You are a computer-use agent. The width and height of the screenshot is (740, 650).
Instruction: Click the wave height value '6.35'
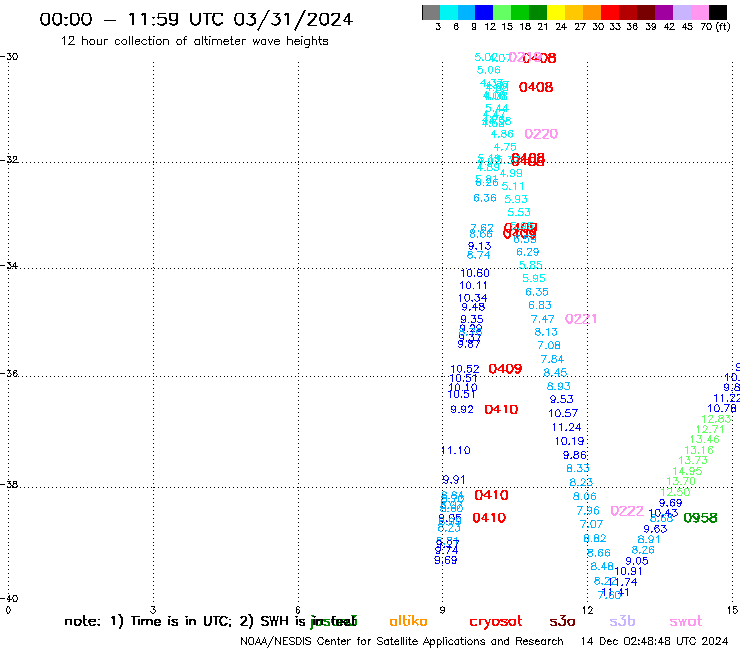[537, 292]
